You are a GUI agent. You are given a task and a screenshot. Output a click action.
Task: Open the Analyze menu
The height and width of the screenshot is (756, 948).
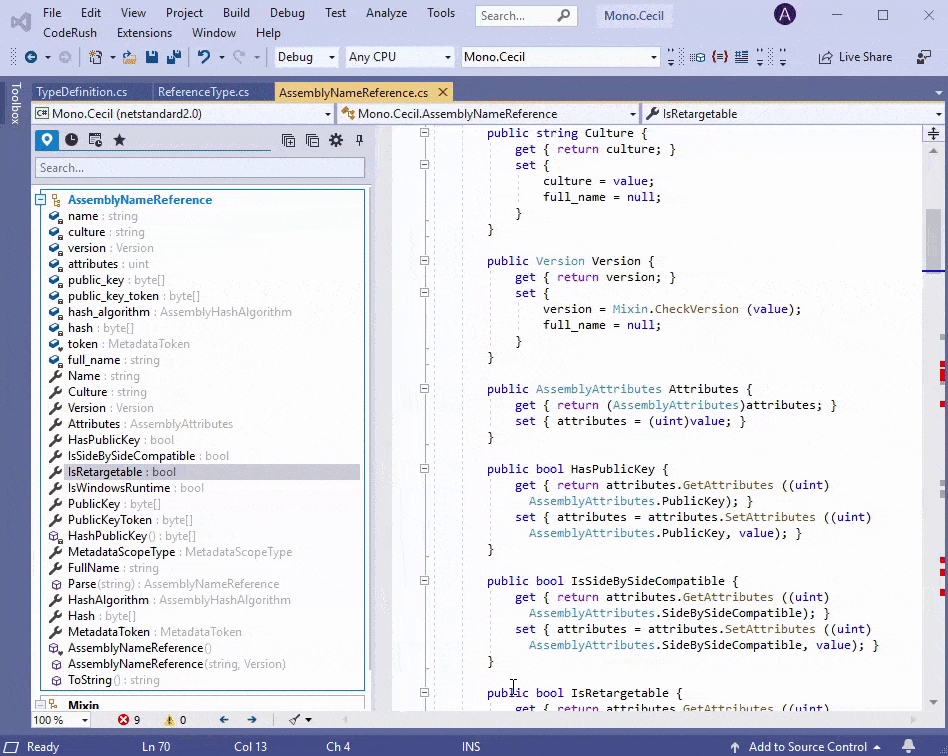tap(386, 13)
